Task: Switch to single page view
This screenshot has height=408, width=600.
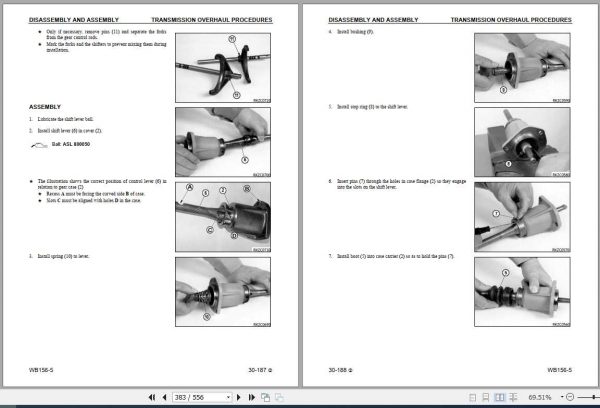Action: (x=473, y=398)
